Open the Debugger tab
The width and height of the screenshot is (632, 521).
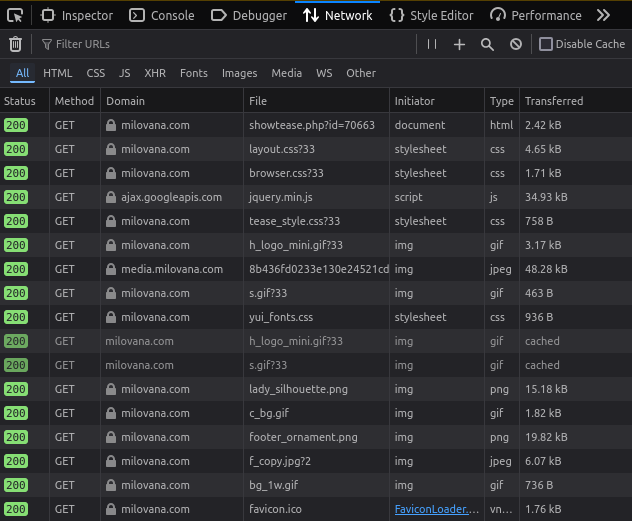pos(249,16)
